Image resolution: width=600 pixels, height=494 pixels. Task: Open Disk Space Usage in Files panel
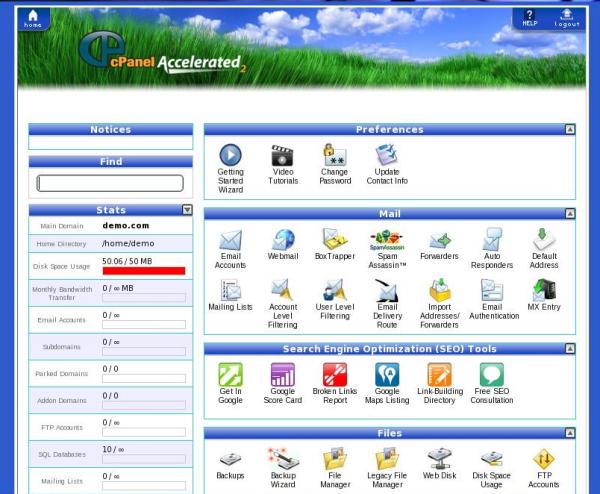click(491, 469)
